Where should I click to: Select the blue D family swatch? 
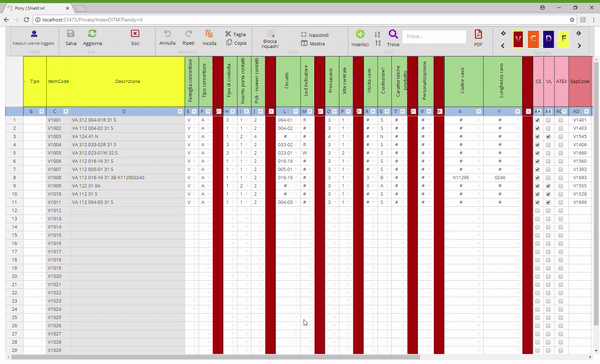(548, 39)
